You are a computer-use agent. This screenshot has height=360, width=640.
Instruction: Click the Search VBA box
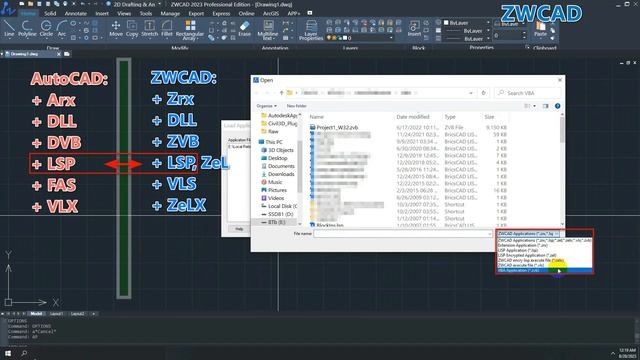pyautogui.click(x=528, y=93)
